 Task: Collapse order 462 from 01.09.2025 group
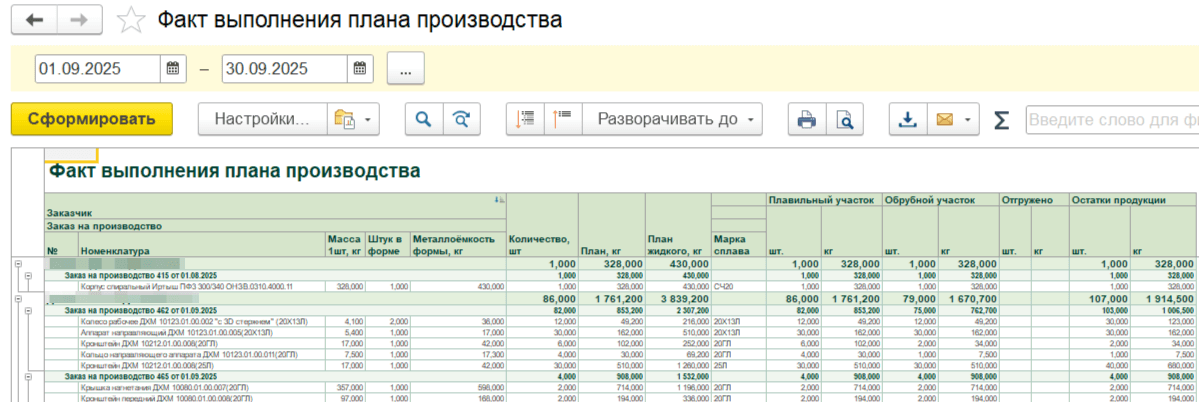[x=28, y=311]
